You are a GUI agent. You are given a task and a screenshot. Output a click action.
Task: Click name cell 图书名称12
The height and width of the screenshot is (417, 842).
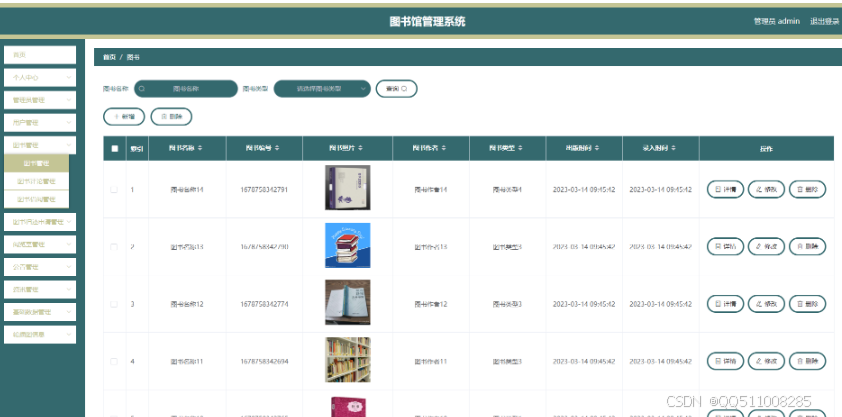pos(187,304)
